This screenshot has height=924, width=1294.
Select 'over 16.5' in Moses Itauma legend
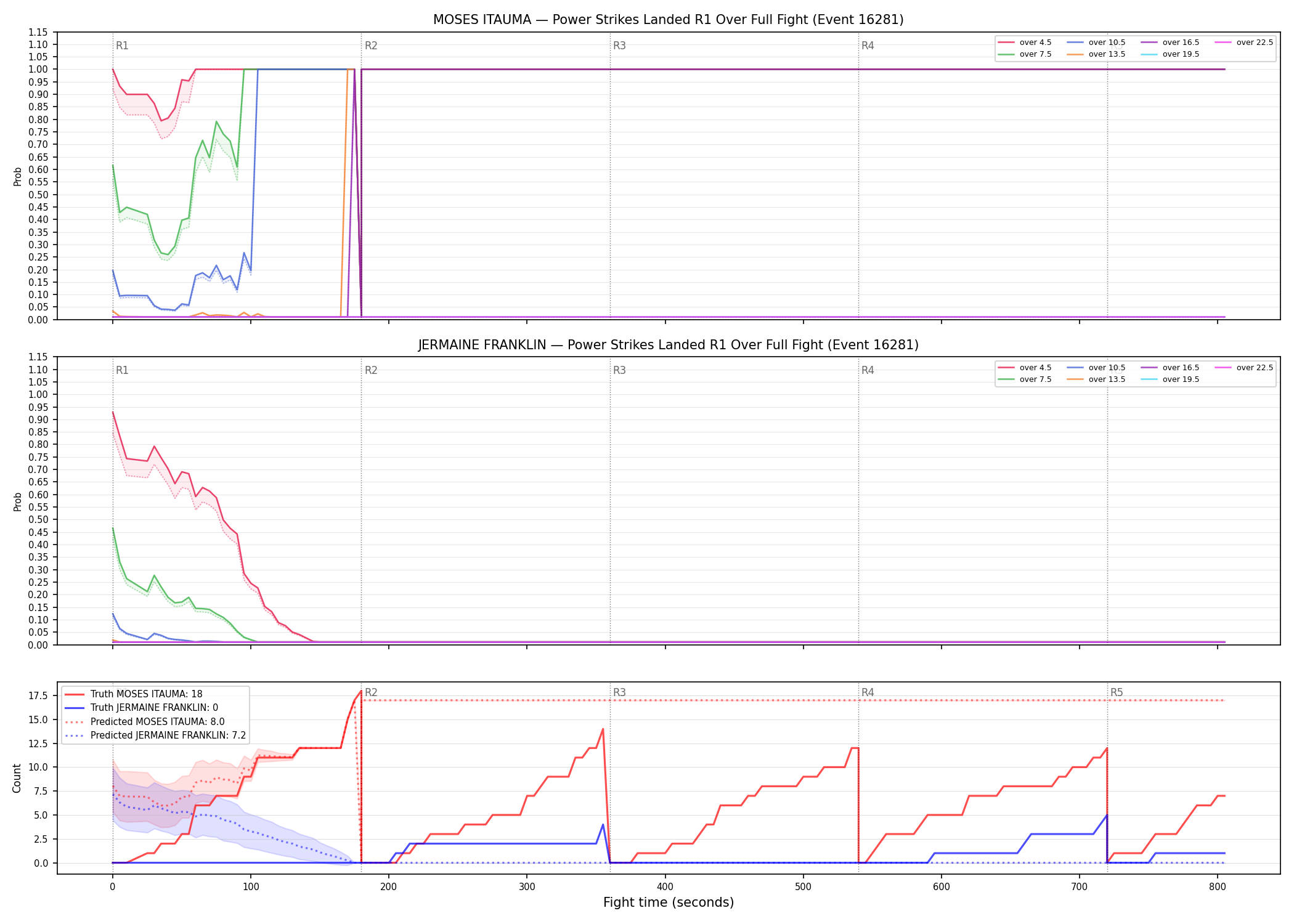click(1170, 43)
